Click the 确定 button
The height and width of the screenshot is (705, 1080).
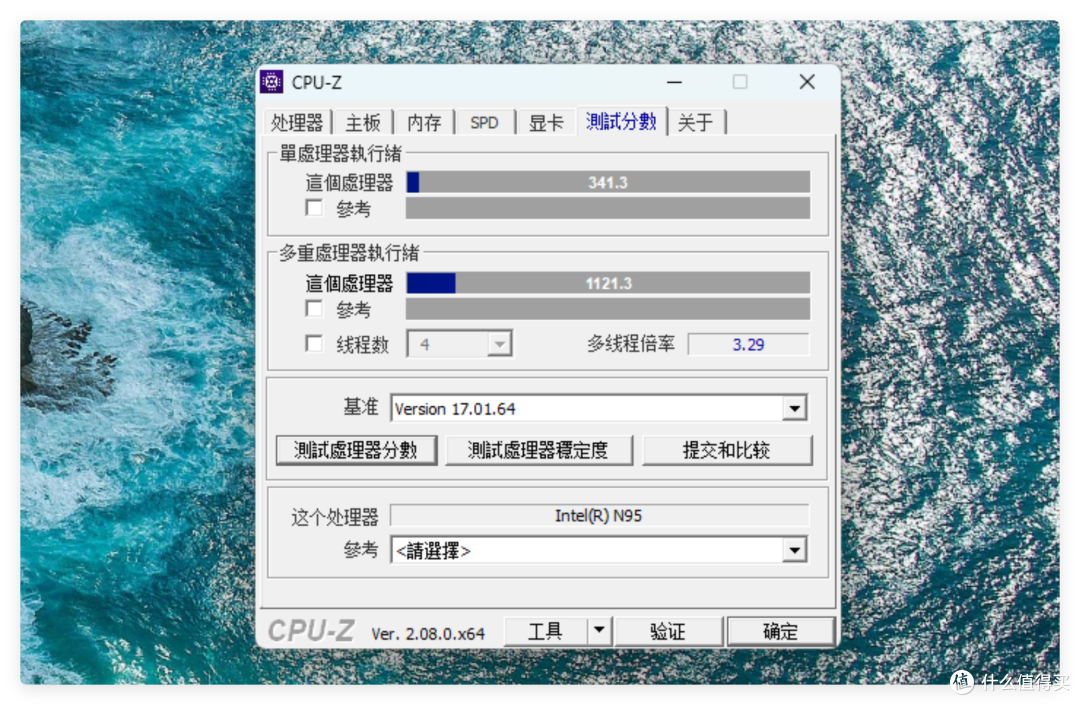click(x=780, y=631)
